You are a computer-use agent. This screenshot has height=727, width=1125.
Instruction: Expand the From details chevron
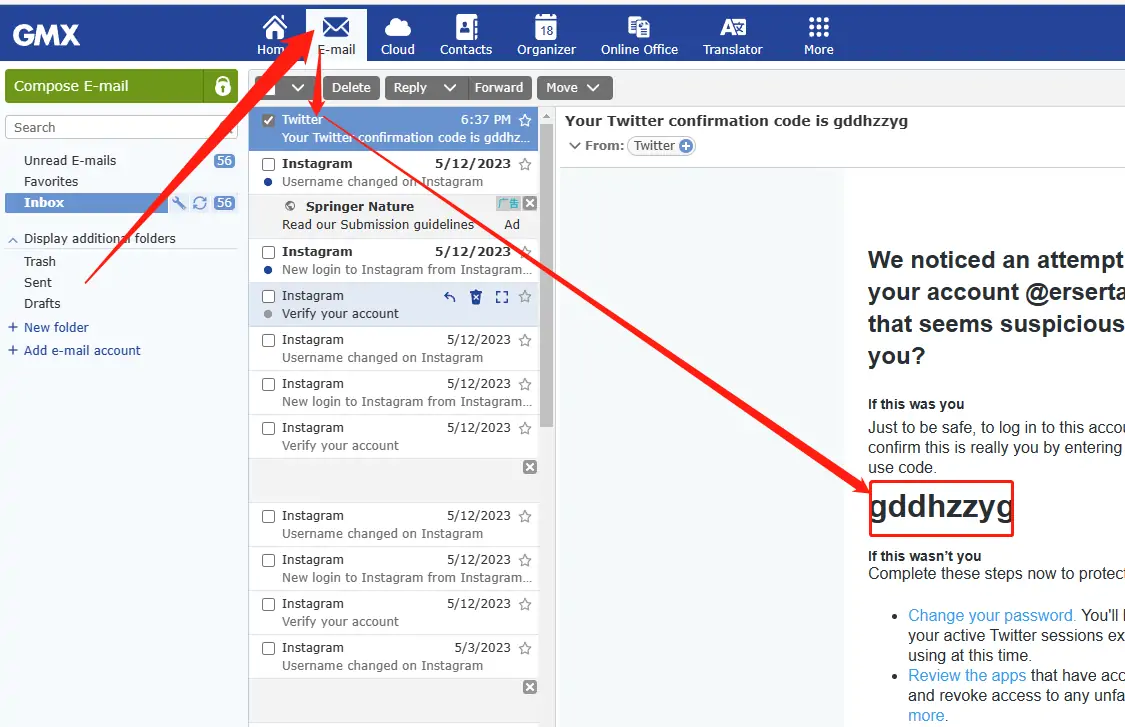(x=574, y=146)
